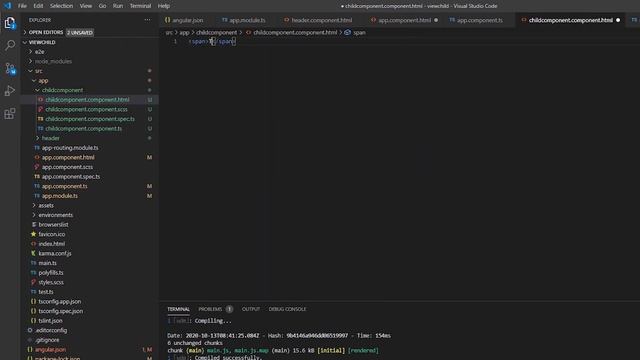Image resolution: width=640 pixels, height=360 pixels.
Task: Open the Explorer view in activity bar
Action: [10, 23]
